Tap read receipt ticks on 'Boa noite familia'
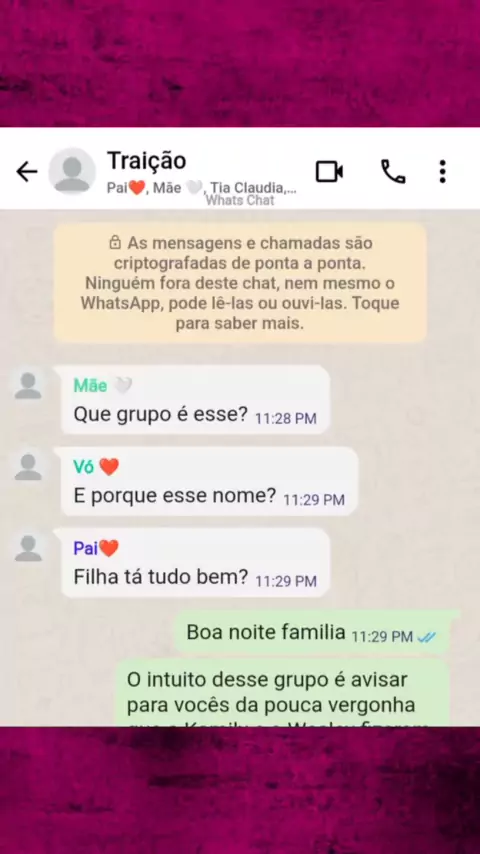480x854 pixels. tap(426, 637)
